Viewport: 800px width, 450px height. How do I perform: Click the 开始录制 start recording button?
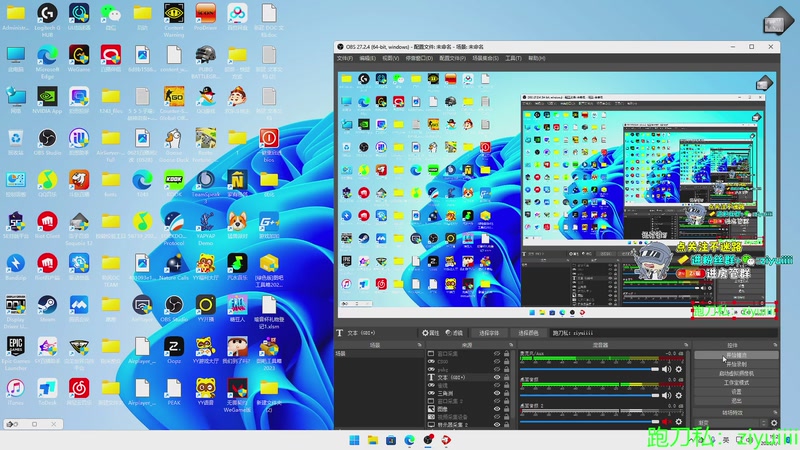(x=736, y=364)
